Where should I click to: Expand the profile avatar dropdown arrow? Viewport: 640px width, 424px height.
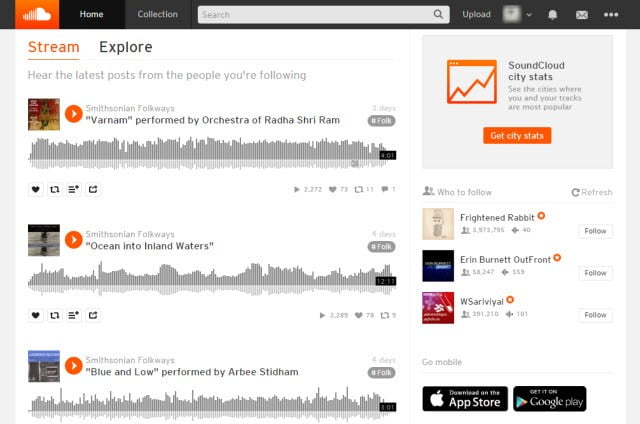click(529, 15)
